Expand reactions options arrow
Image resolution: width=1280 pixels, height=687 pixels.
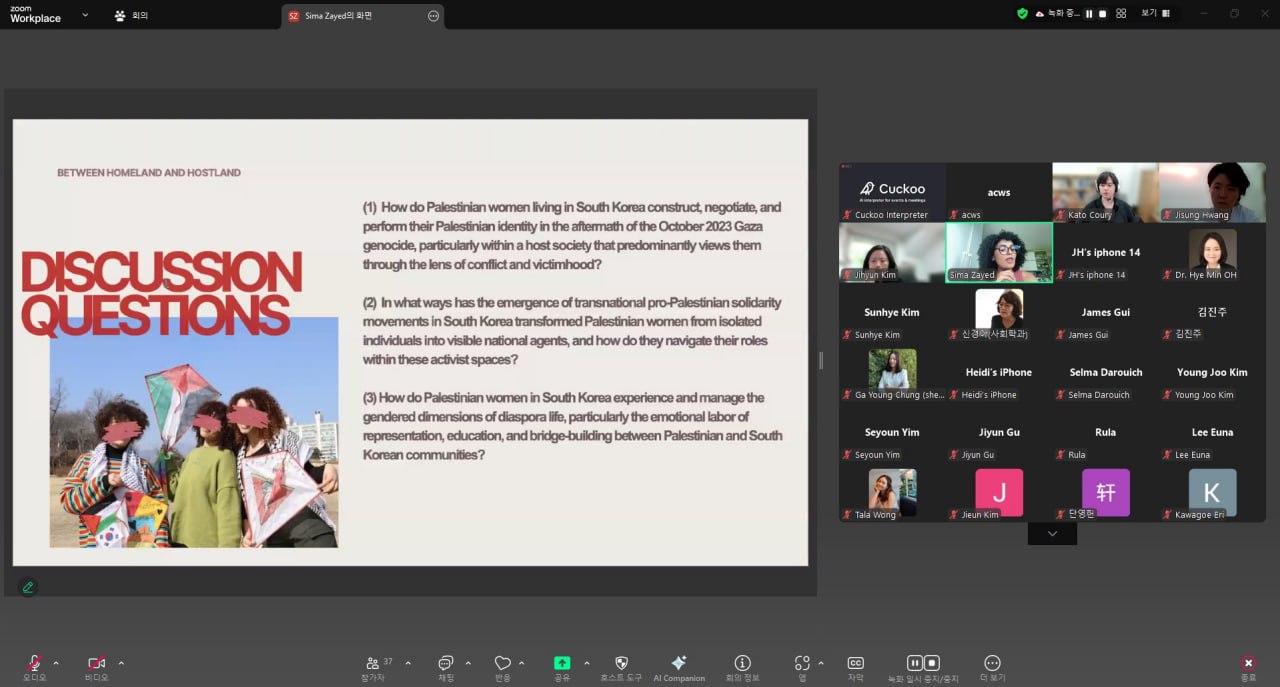(x=521, y=663)
